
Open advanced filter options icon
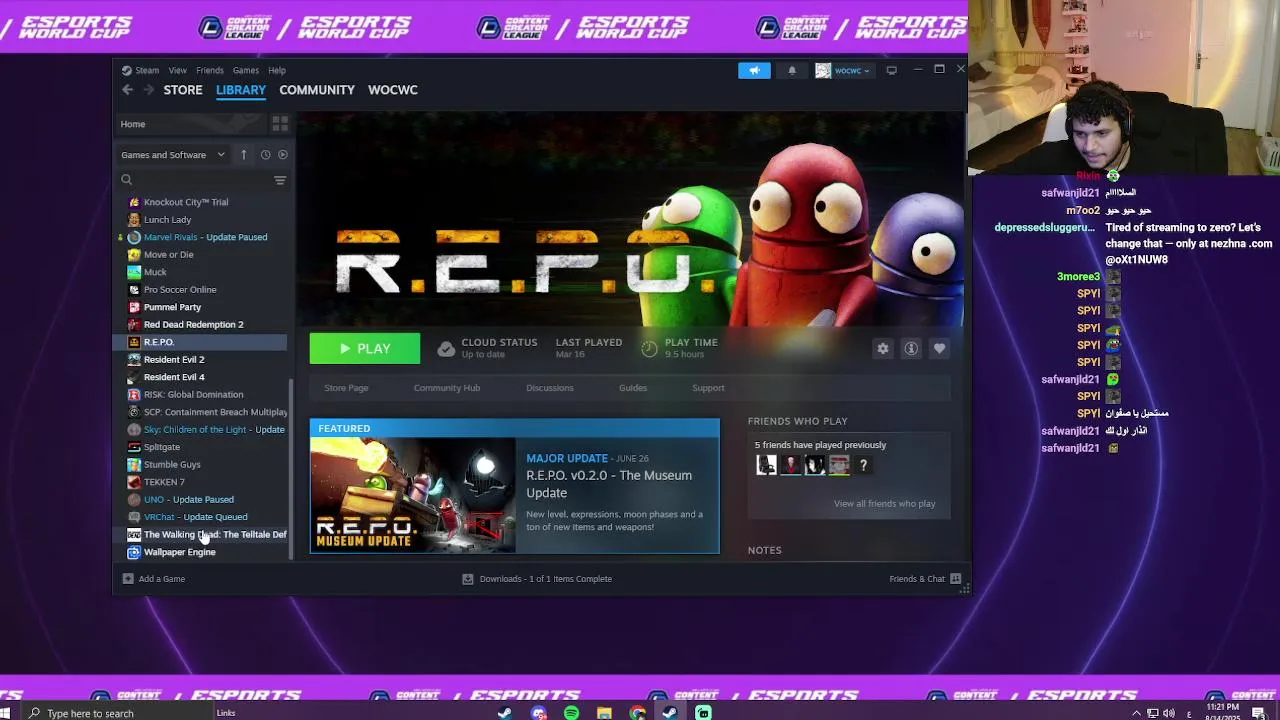[x=280, y=180]
